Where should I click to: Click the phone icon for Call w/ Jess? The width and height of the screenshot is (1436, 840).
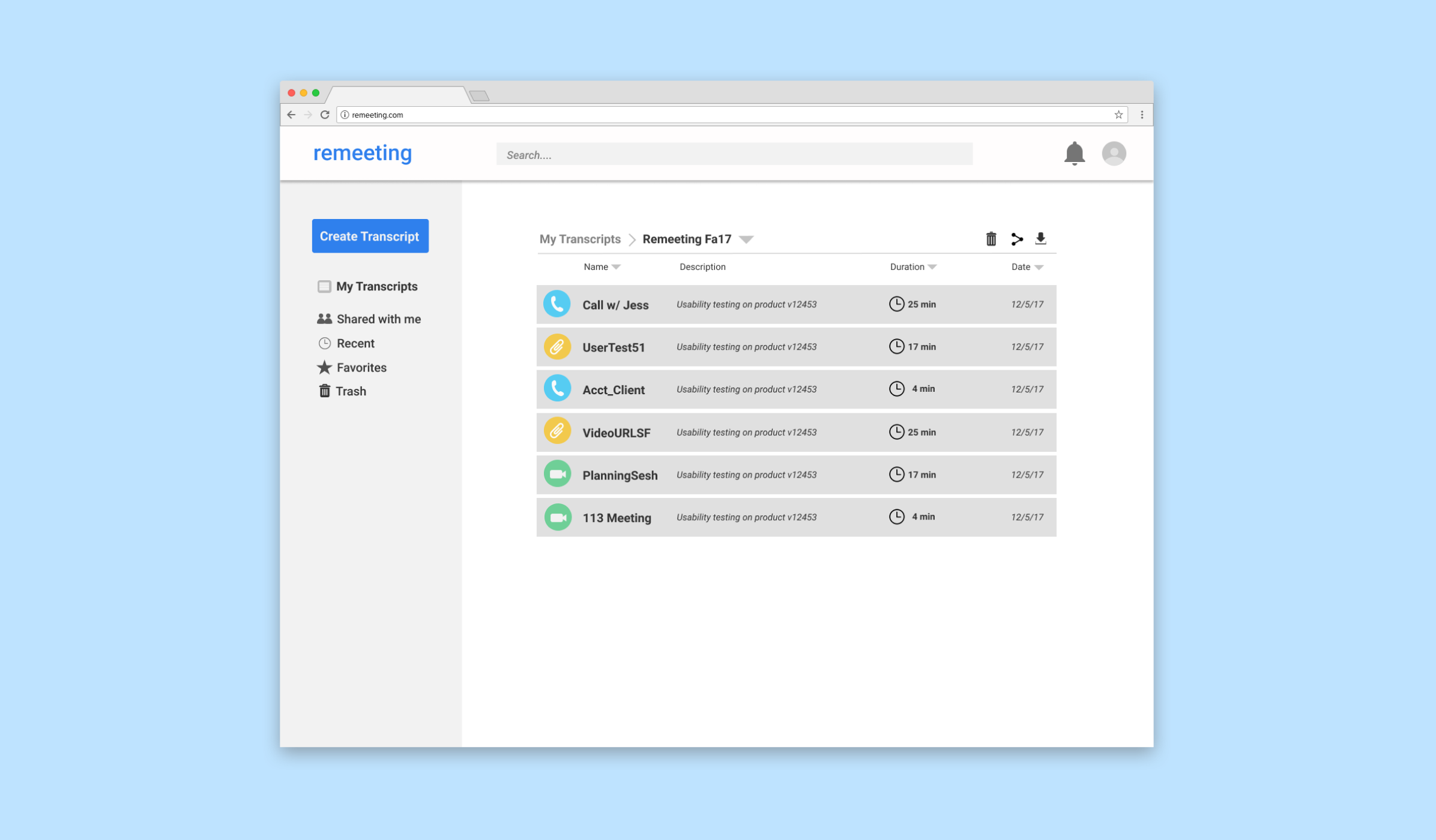pos(557,304)
